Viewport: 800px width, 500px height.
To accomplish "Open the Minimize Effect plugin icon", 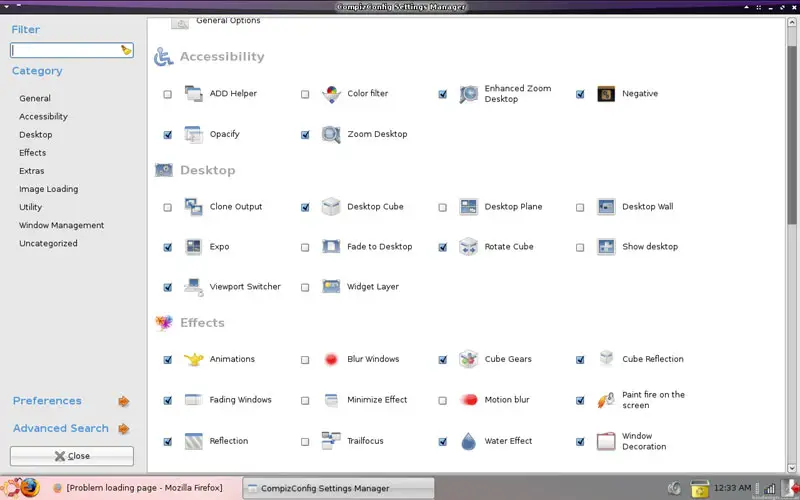I will click(331, 400).
